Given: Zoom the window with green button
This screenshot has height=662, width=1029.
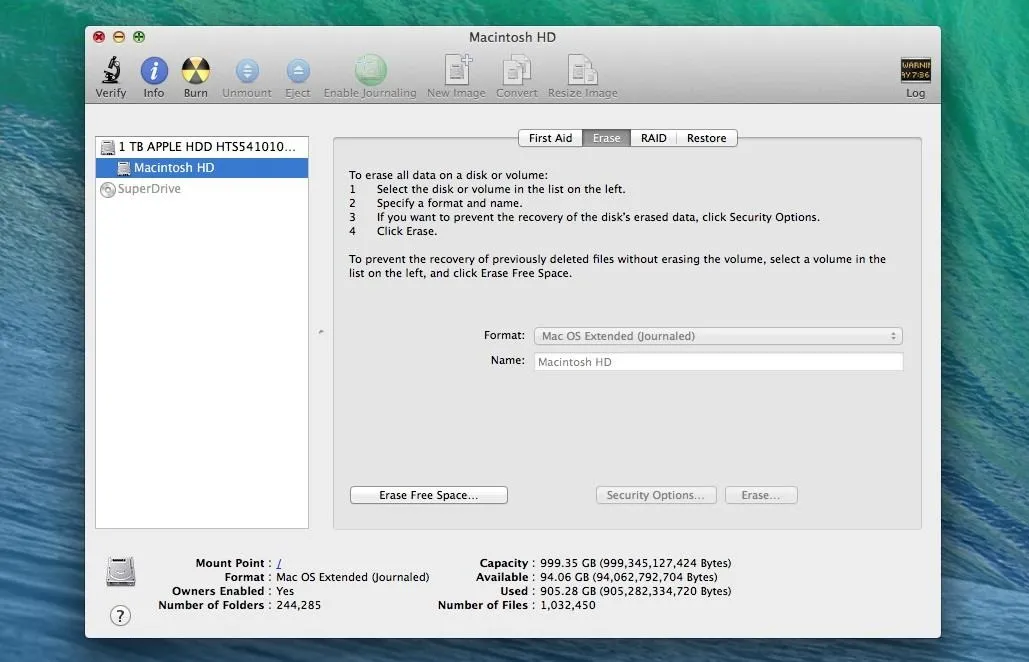Looking at the screenshot, I should (x=139, y=37).
